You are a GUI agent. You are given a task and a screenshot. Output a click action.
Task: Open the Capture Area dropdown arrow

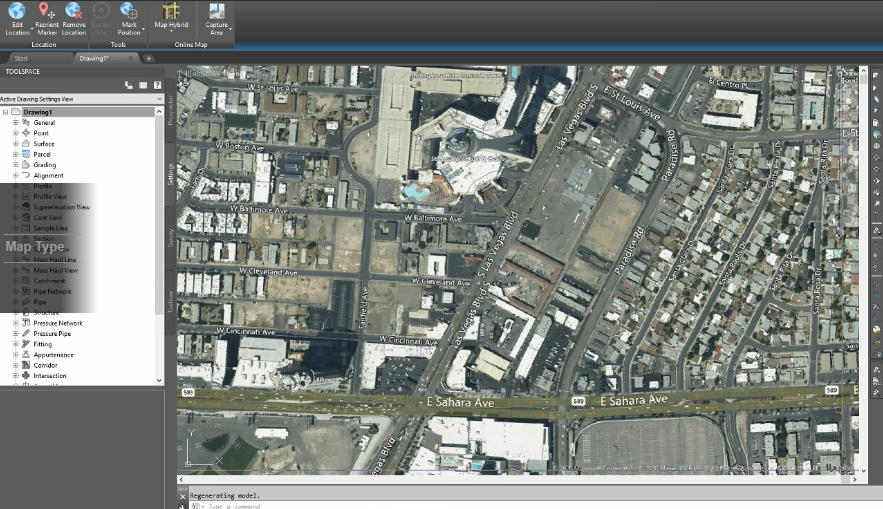point(230,29)
